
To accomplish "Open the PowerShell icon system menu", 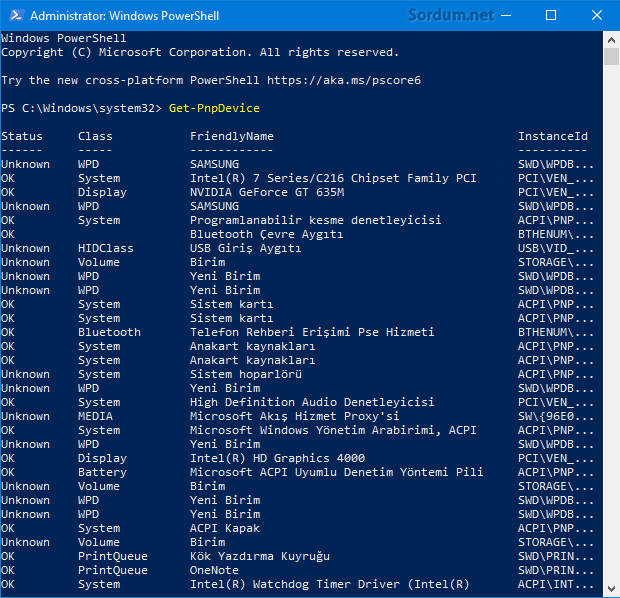I will click(16, 15).
